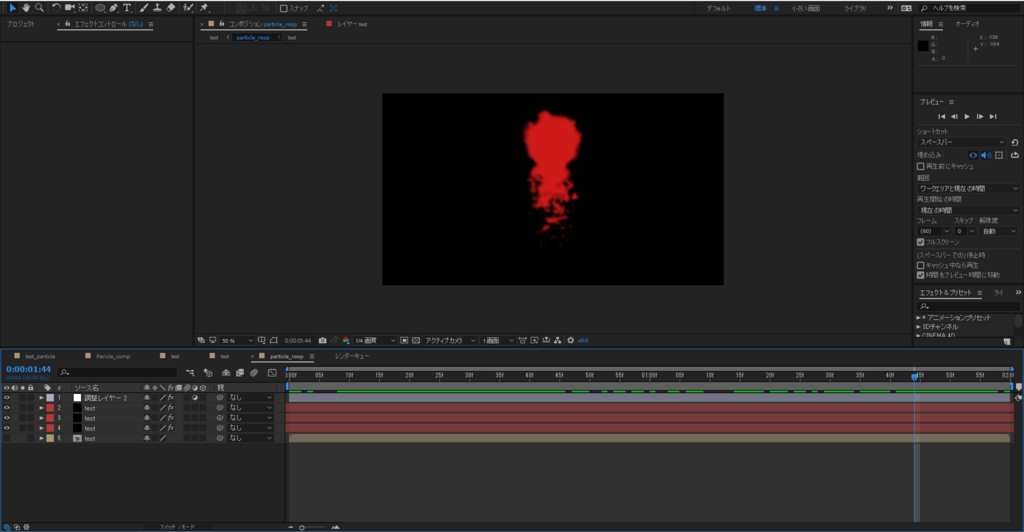Toggle hide shy layers in timeline
The image size is (1024, 532).
point(226,373)
